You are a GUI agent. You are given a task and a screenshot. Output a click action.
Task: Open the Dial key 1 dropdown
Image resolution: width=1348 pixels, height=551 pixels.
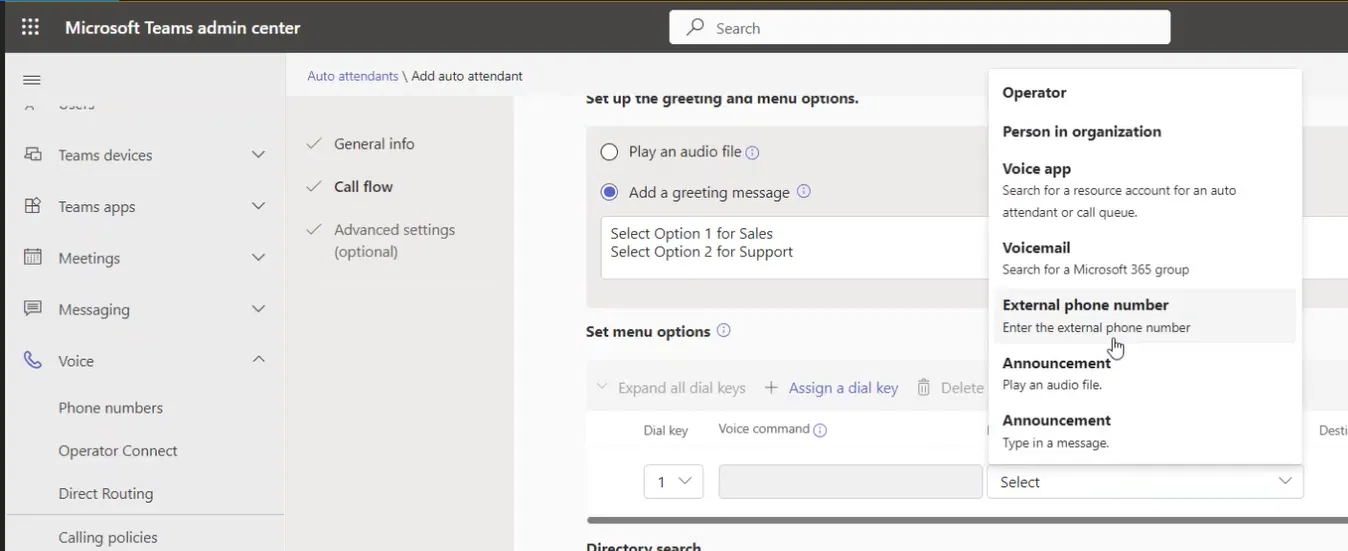tap(674, 482)
